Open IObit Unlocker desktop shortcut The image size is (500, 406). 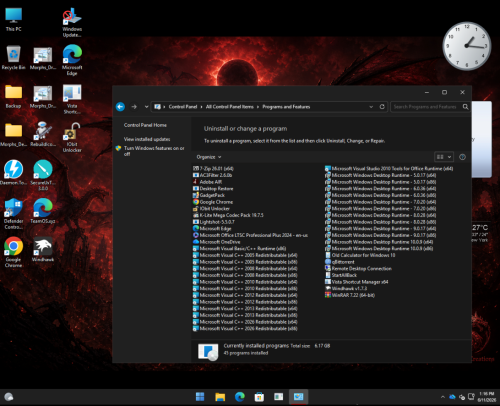(72, 137)
